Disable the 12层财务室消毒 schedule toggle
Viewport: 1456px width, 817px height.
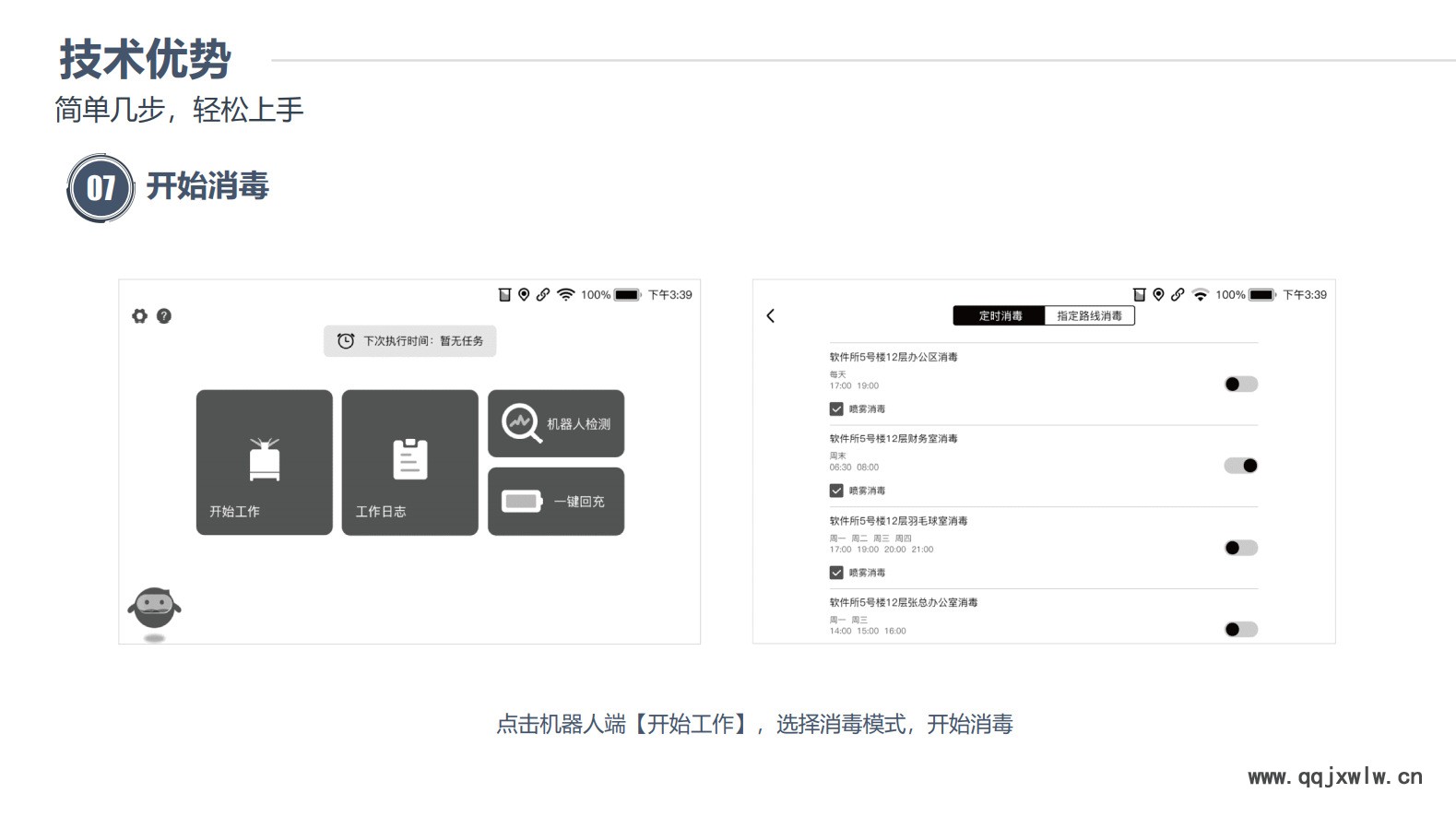[1240, 466]
